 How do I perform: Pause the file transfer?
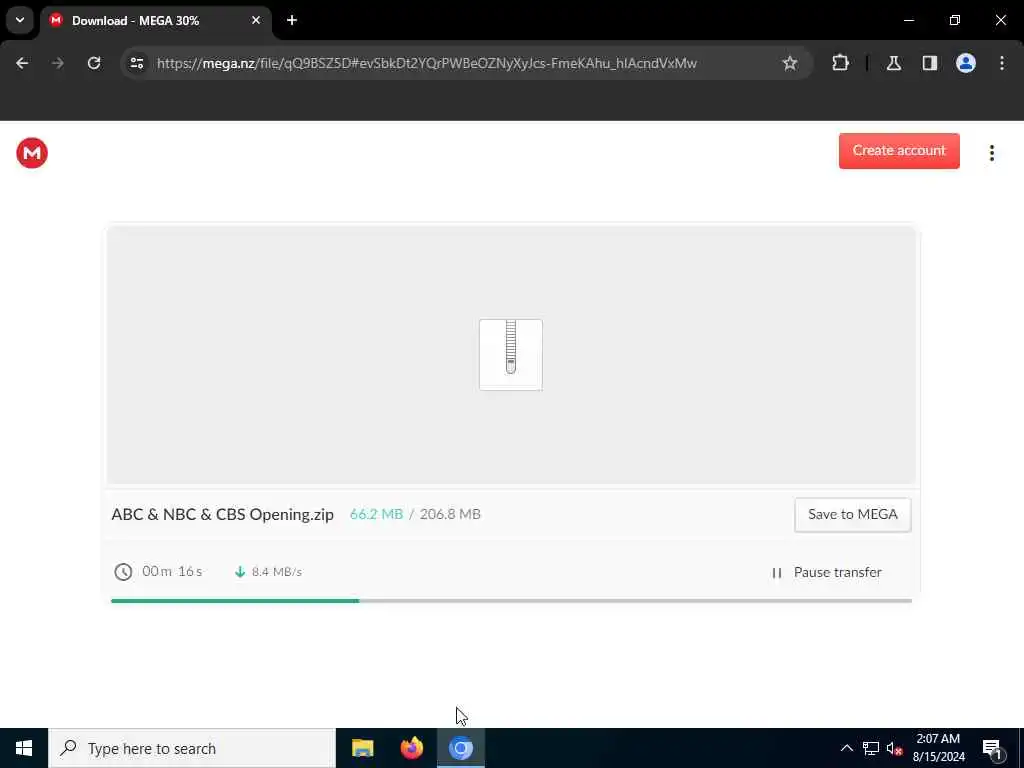[x=826, y=572]
